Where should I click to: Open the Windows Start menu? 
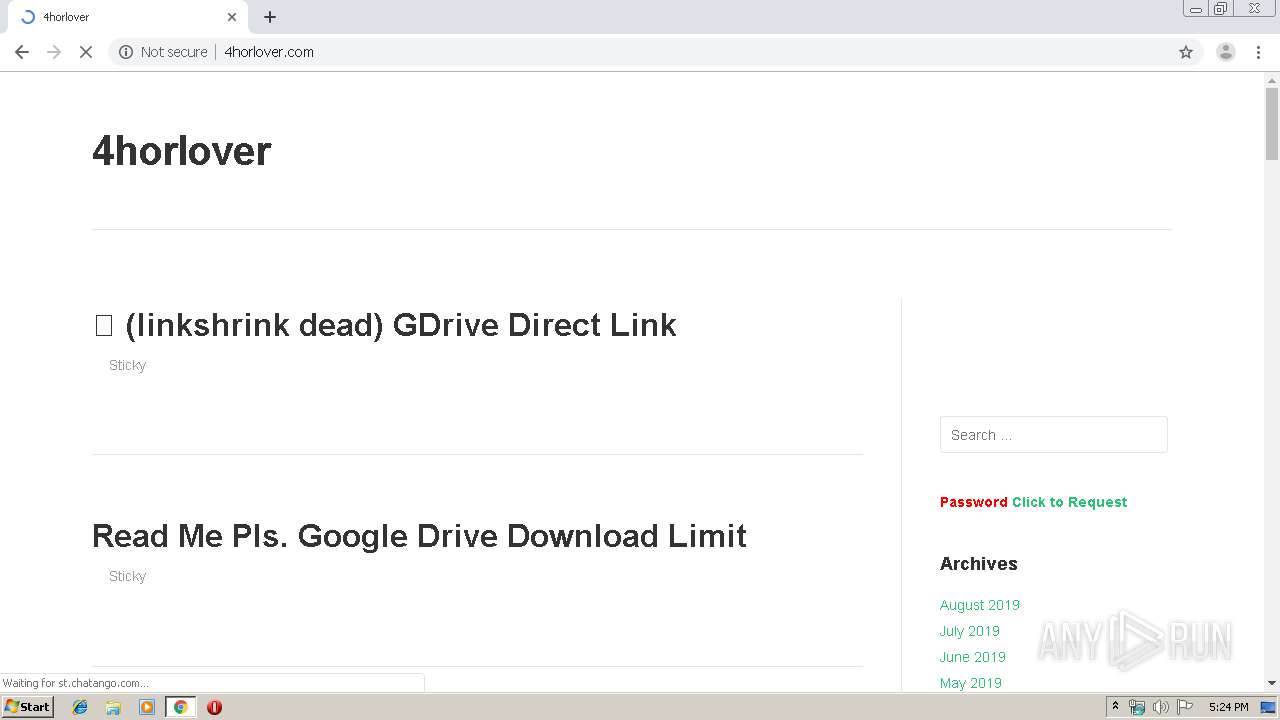click(x=28, y=707)
